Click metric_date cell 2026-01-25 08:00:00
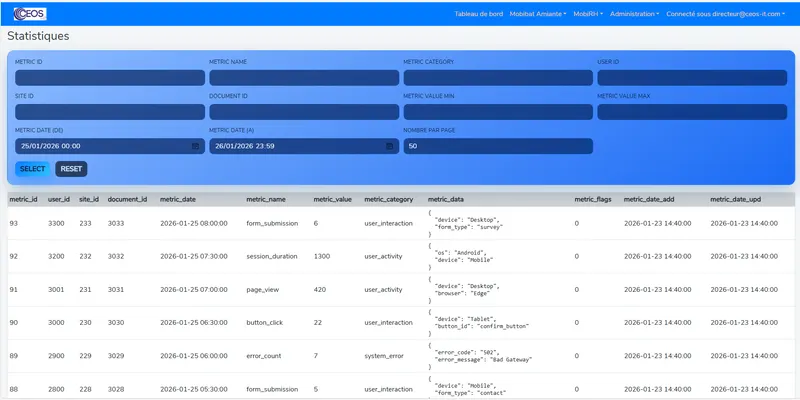This screenshot has height=400, width=800. pyautogui.click(x=194, y=223)
